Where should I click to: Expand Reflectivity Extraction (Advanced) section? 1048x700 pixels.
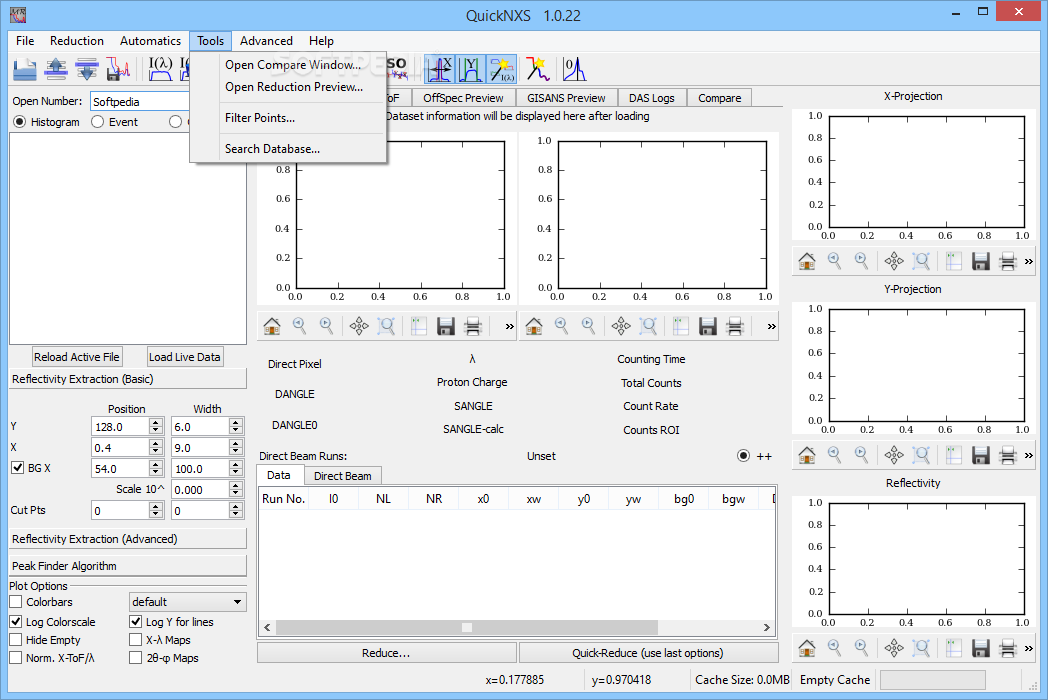coord(128,539)
